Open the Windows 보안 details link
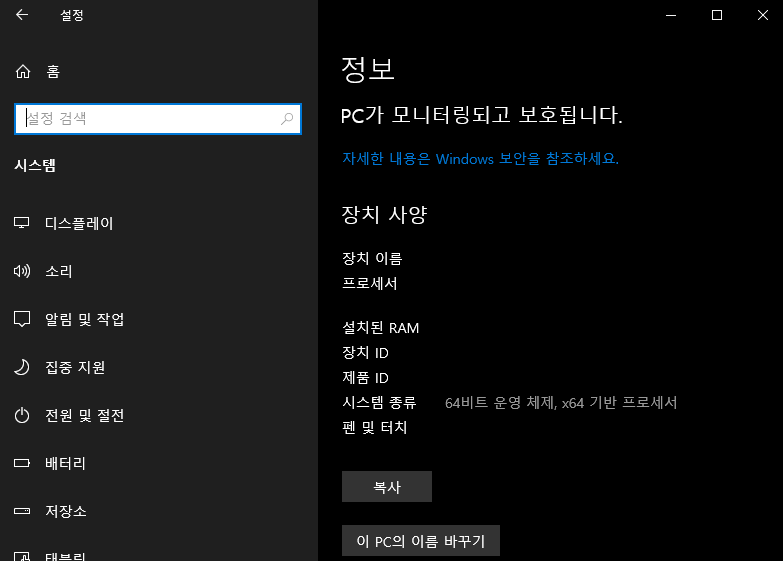The image size is (783, 561). (x=480, y=159)
